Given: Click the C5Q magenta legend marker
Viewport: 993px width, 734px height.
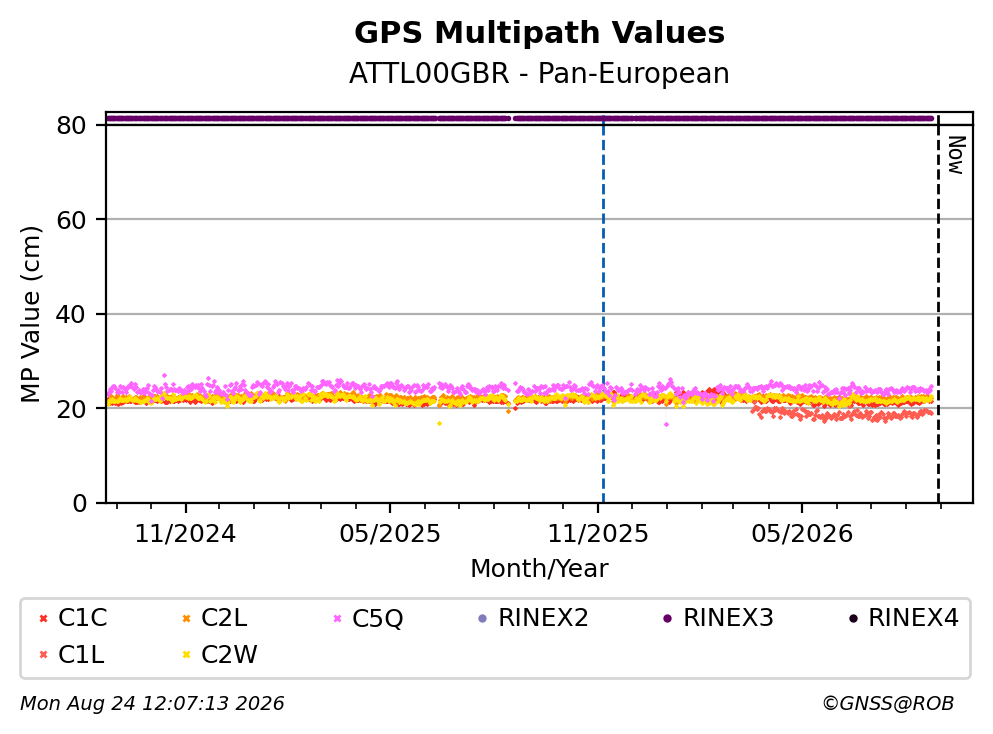Looking at the screenshot, I should [x=337, y=618].
